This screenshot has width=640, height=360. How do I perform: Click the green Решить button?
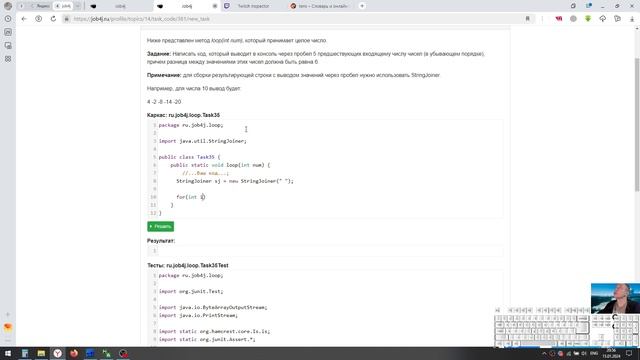click(160, 227)
